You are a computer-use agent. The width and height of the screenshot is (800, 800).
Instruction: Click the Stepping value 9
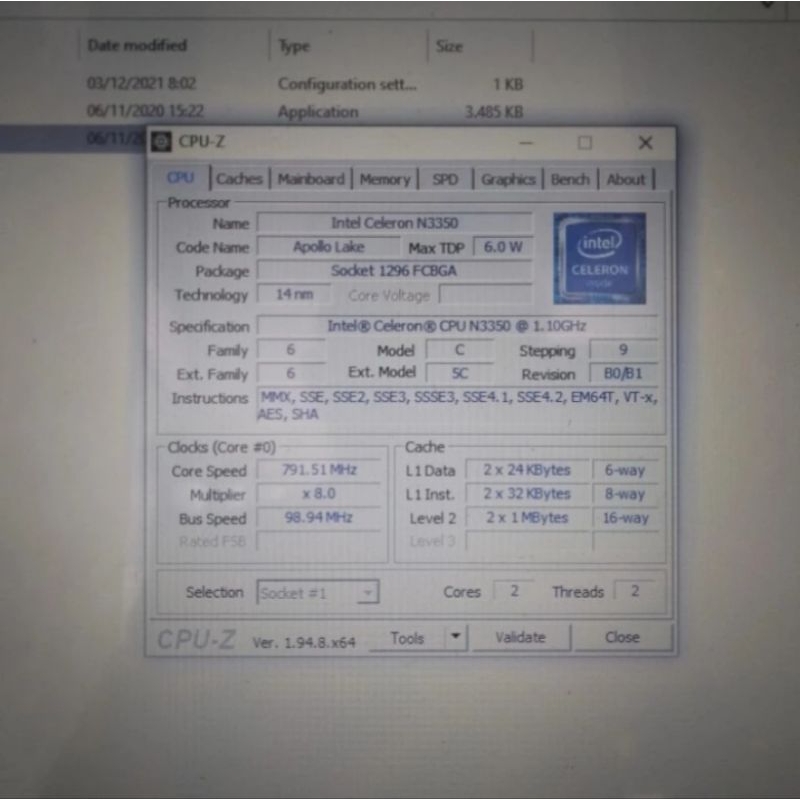623,350
